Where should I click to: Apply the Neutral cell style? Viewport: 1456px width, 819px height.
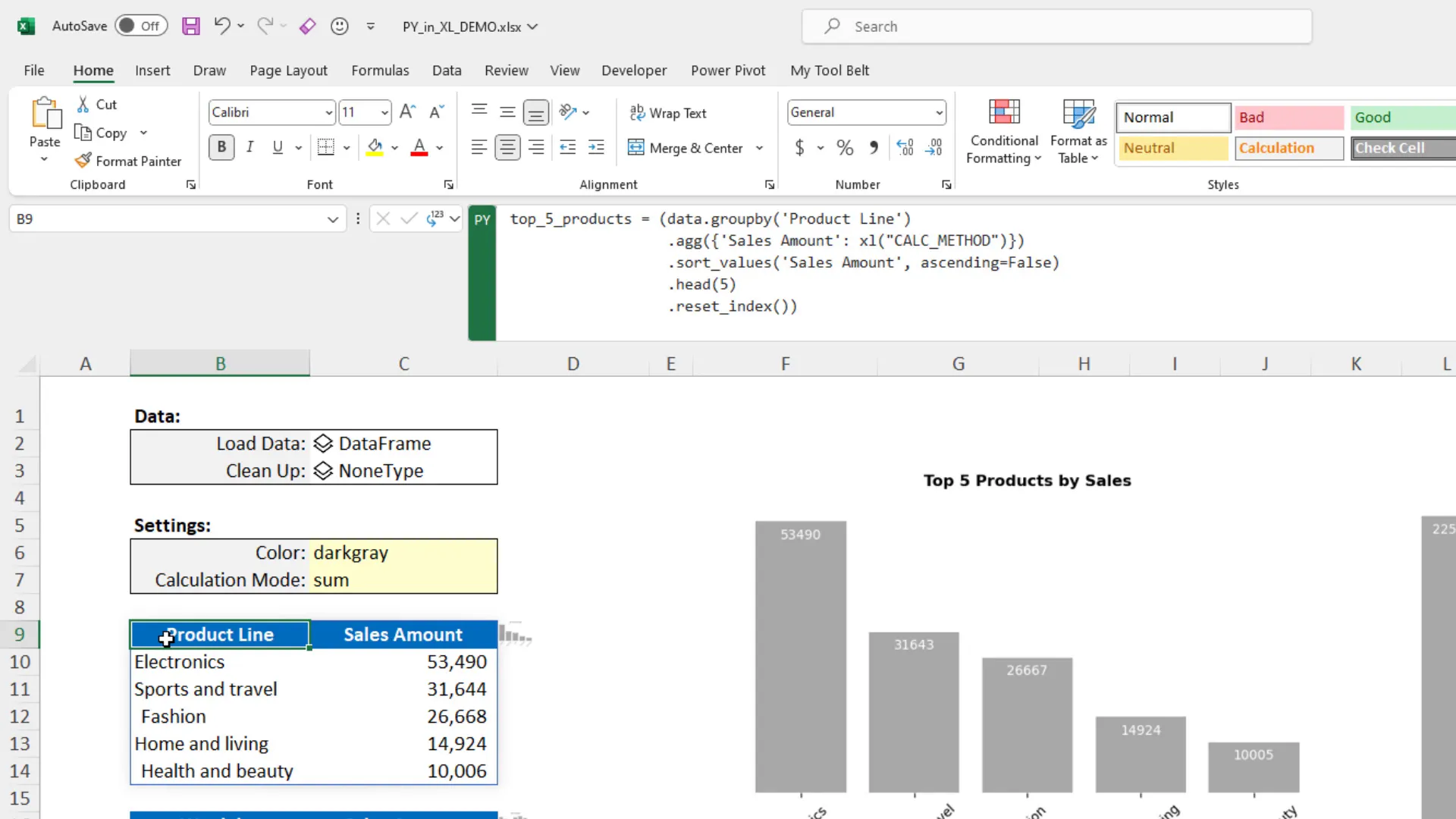[x=1172, y=148]
